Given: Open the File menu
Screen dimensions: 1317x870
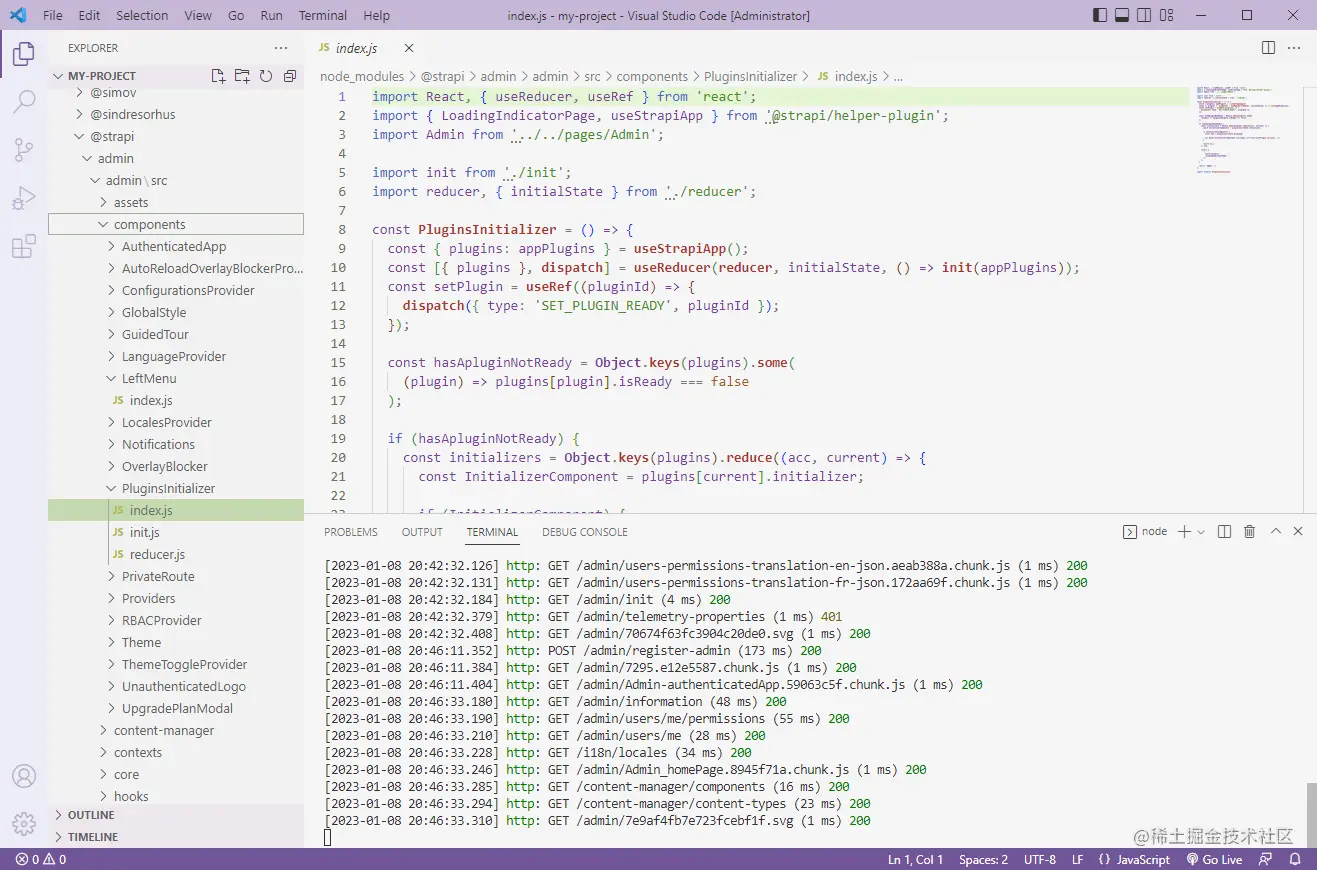Looking at the screenshot, I should click(x=53, y=15).
